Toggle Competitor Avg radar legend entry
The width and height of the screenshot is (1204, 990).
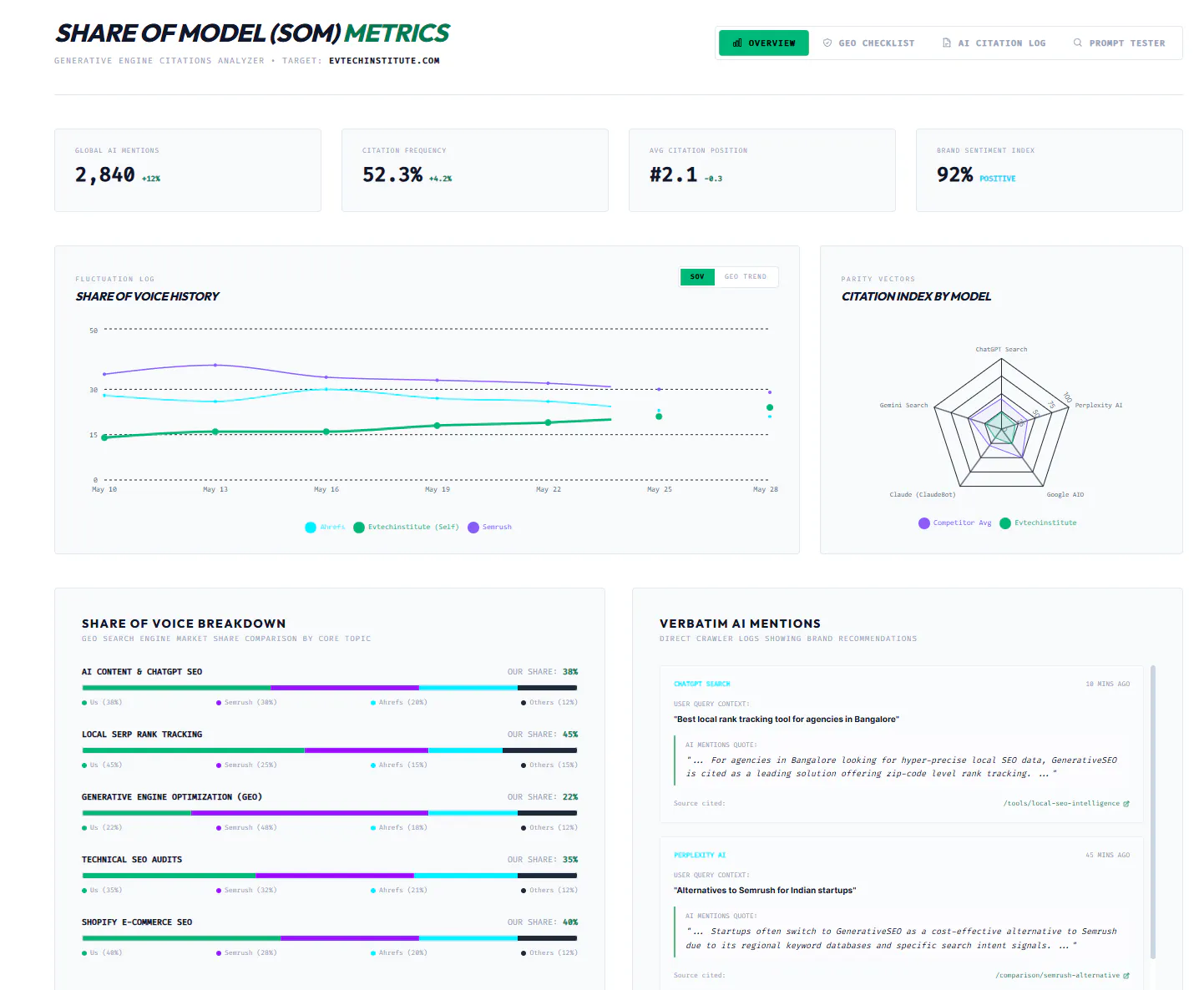click(955, 523)
